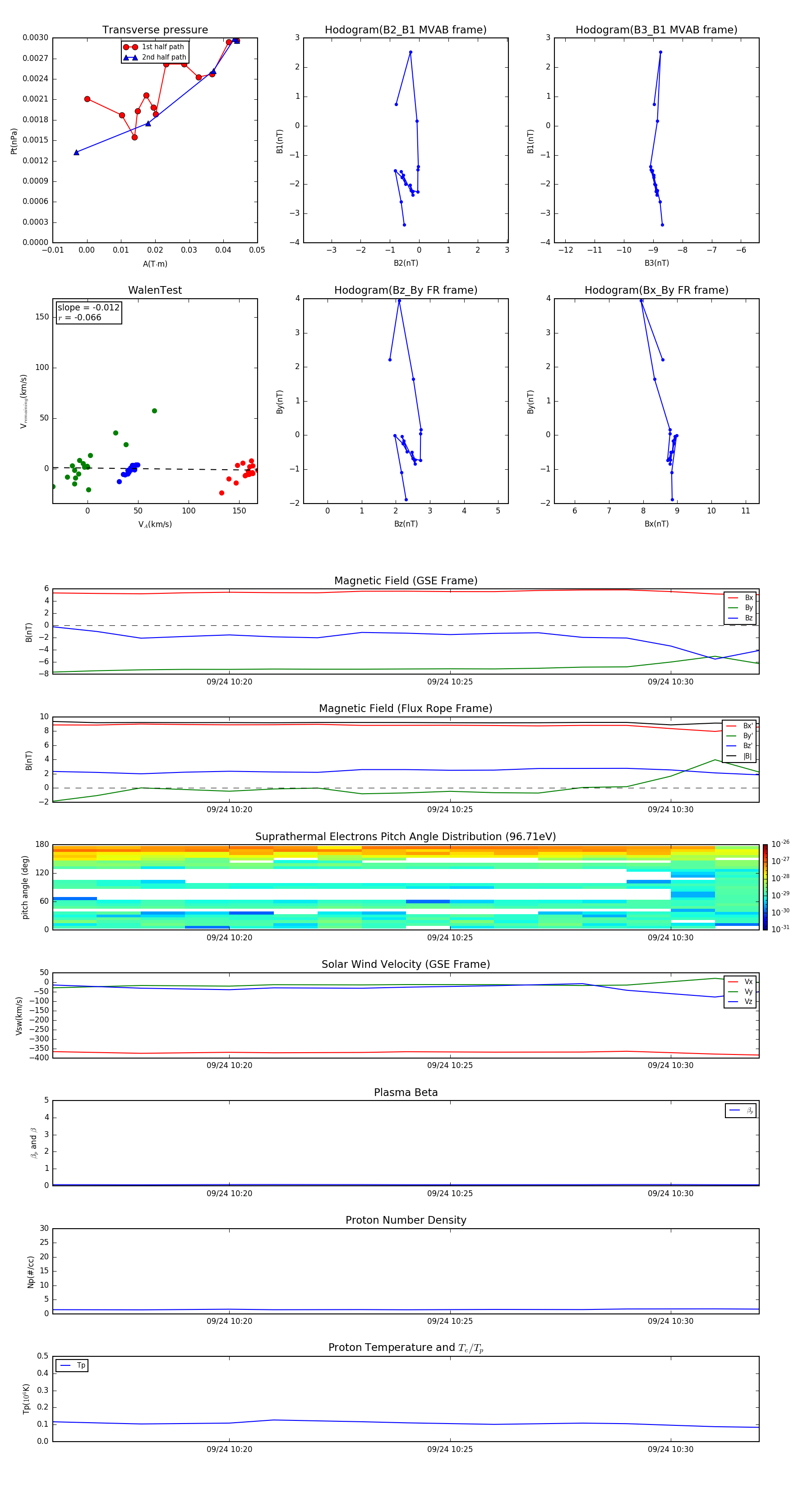
Task: Click the Hodogram(Bx_By FR frame) title
Action: point(656,290)
